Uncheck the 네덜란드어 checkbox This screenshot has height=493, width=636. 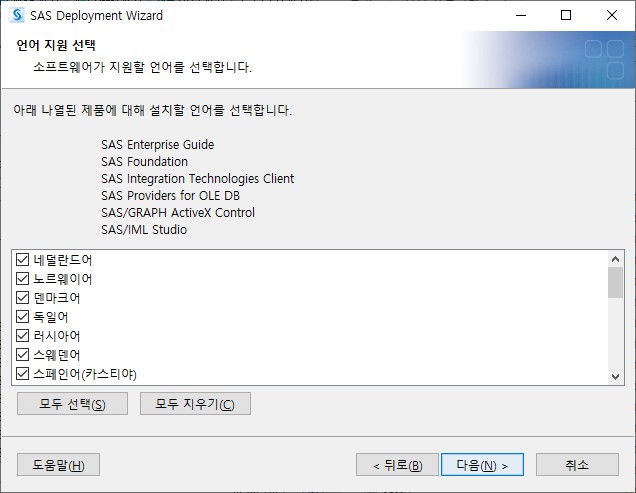point(22,260)
